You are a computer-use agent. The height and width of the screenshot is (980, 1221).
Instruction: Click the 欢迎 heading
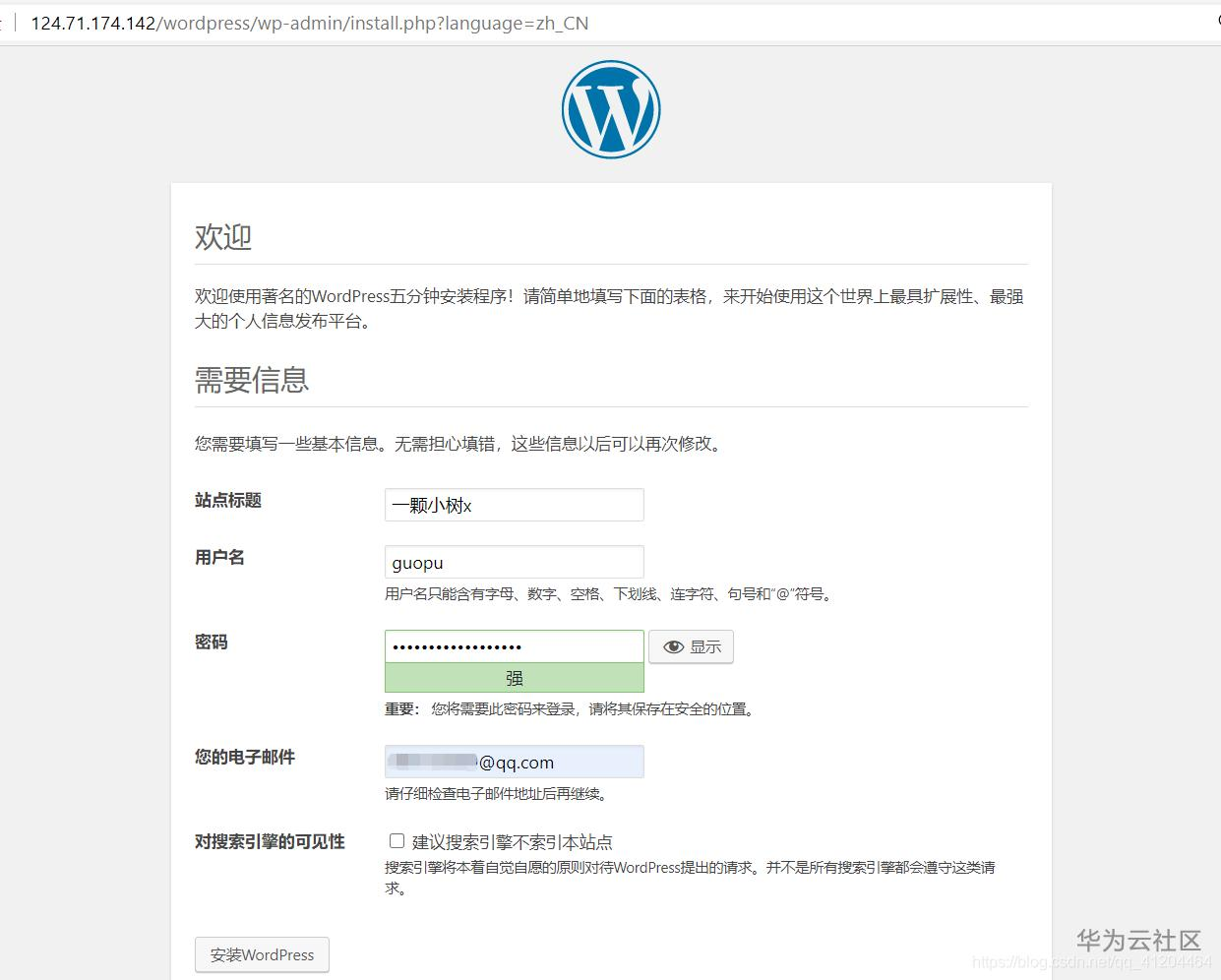point(223,237)
